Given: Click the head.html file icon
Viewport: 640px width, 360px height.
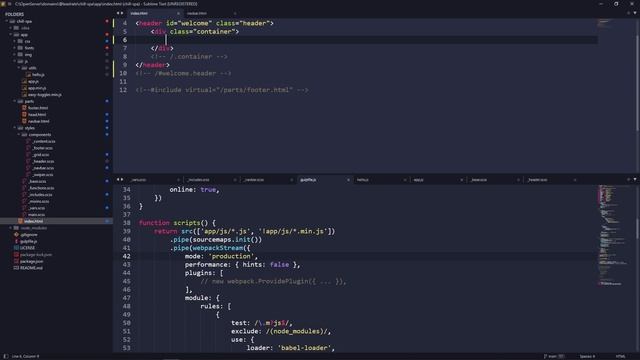Looking at the screenshot, I should tap(24, 114).
